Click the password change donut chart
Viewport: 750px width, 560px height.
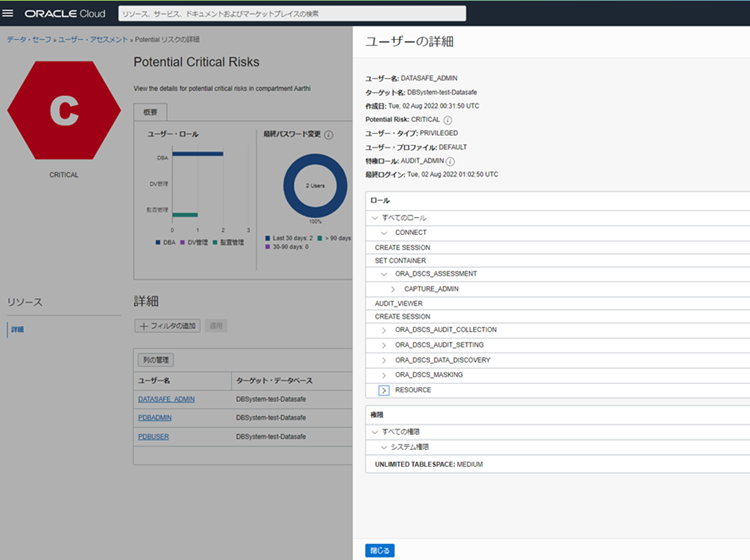(x=315, y=186)
